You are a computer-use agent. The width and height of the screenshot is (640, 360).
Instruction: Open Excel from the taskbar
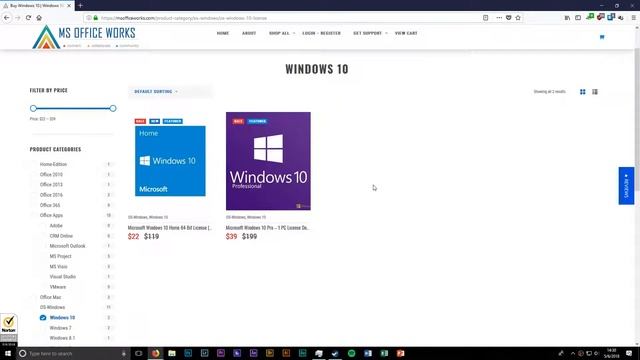click(x=384, y=353)
